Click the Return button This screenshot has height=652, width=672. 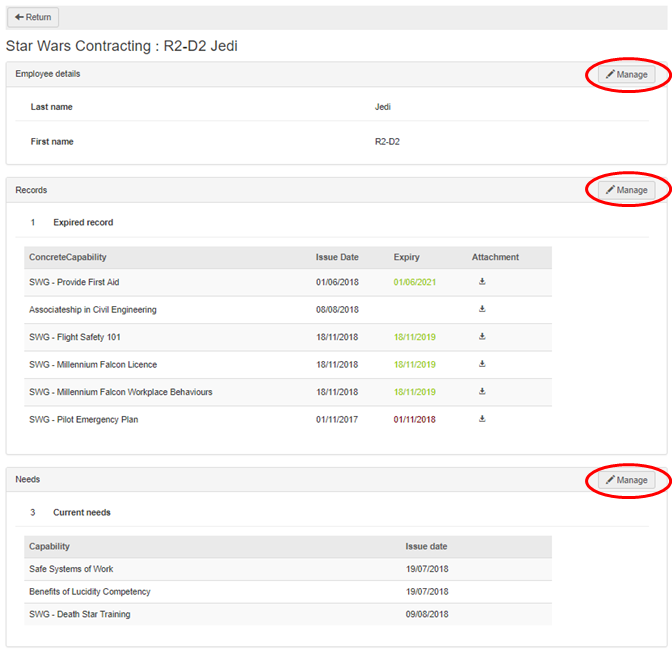33,17
